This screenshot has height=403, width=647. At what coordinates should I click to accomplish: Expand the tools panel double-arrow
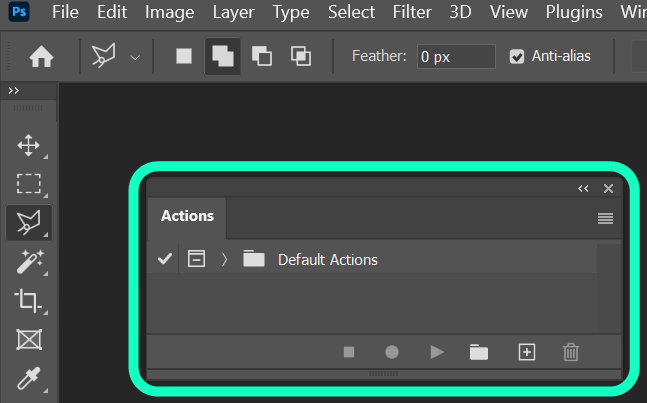click(14, 90)
